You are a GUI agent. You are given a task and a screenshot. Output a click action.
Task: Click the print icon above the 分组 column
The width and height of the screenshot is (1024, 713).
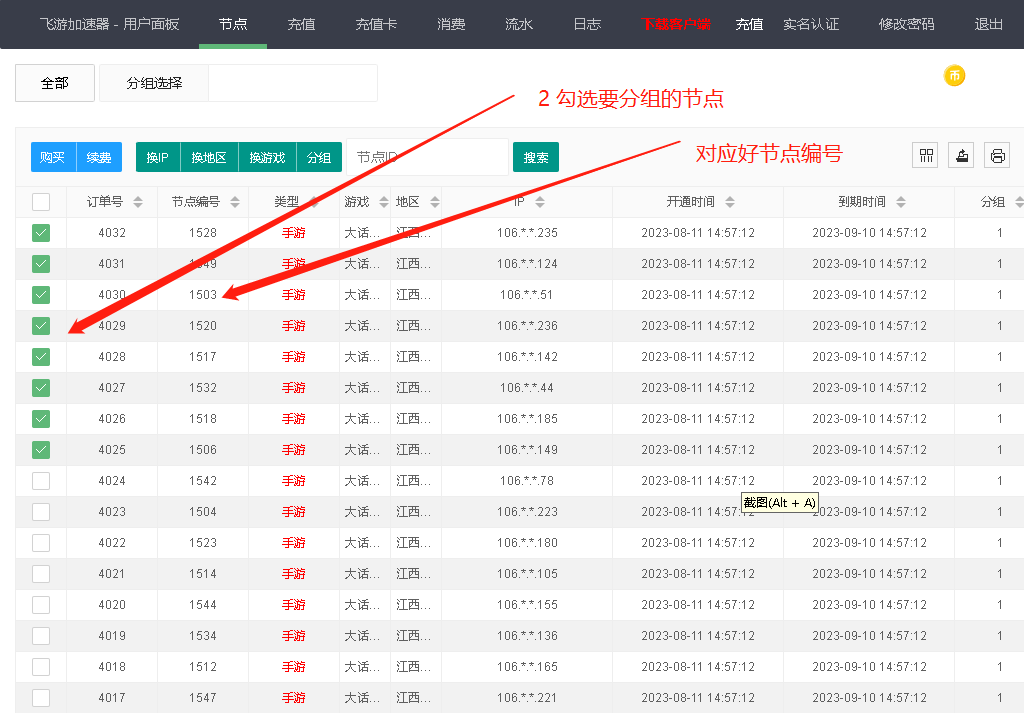997,156
